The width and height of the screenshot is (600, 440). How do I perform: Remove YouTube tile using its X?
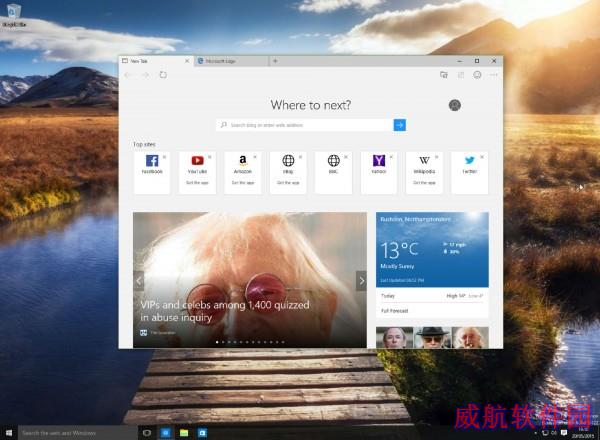tap(210, 157)
